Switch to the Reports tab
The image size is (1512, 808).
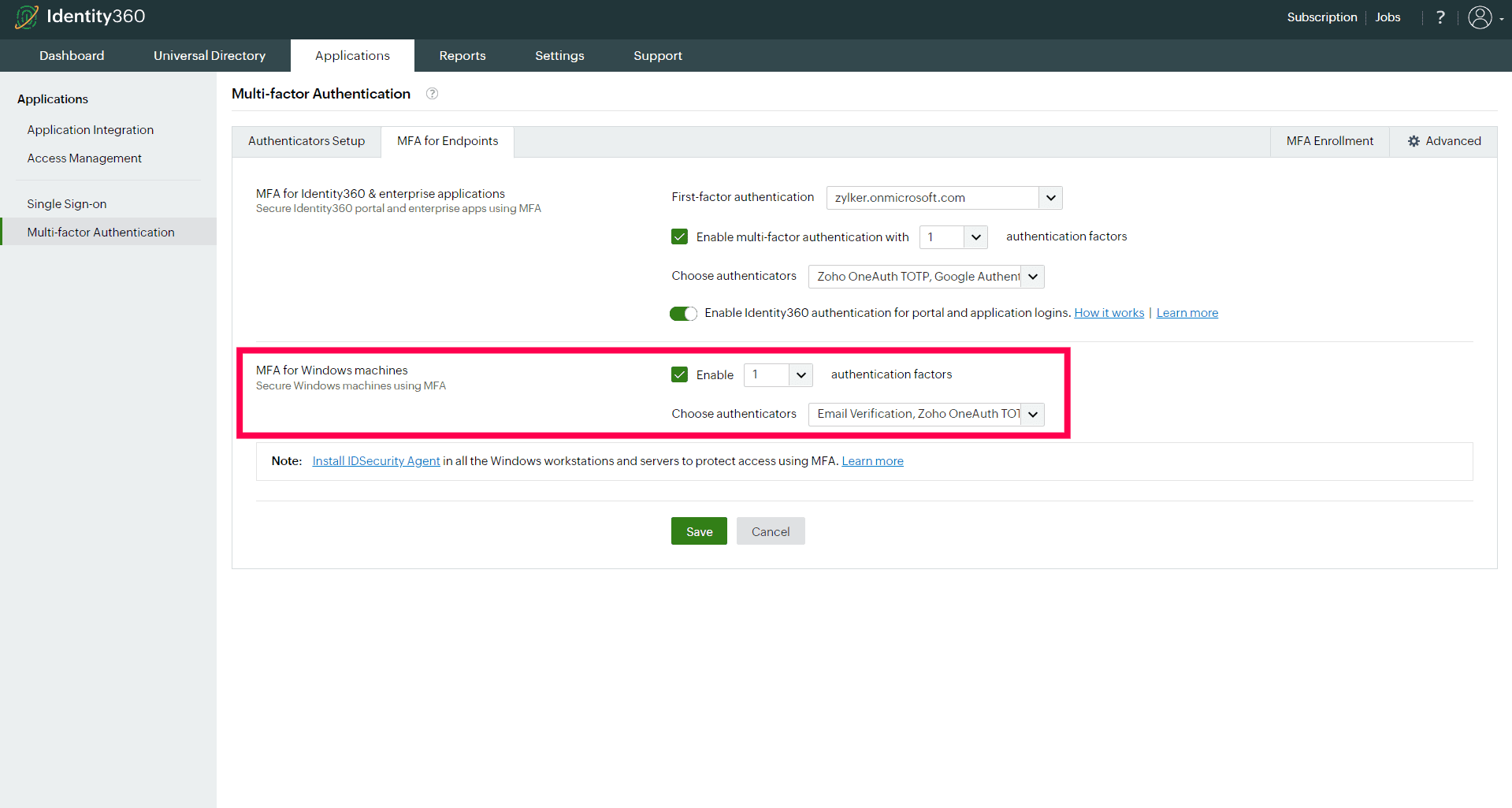pyautogui.click(x=463, y=56)
